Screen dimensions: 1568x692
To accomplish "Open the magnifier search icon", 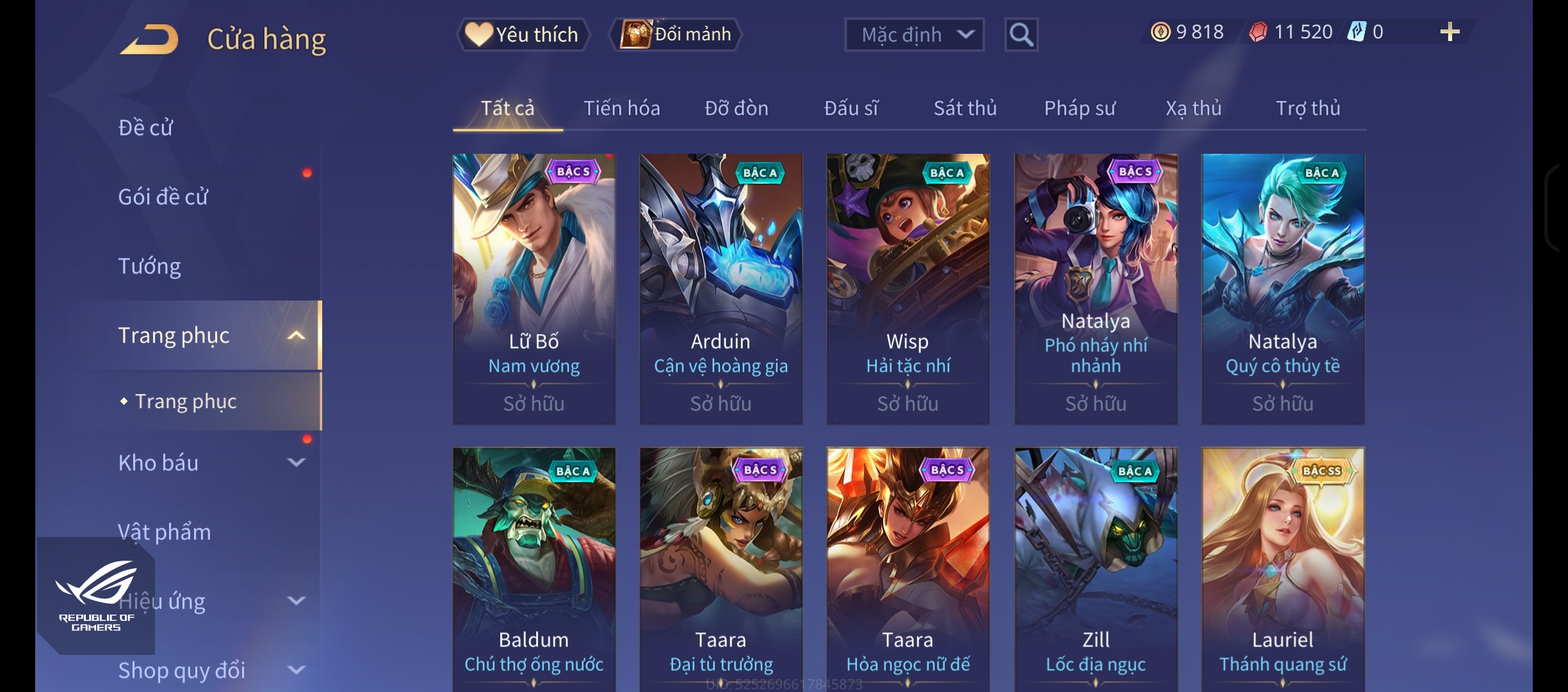I will point(1021,35).
